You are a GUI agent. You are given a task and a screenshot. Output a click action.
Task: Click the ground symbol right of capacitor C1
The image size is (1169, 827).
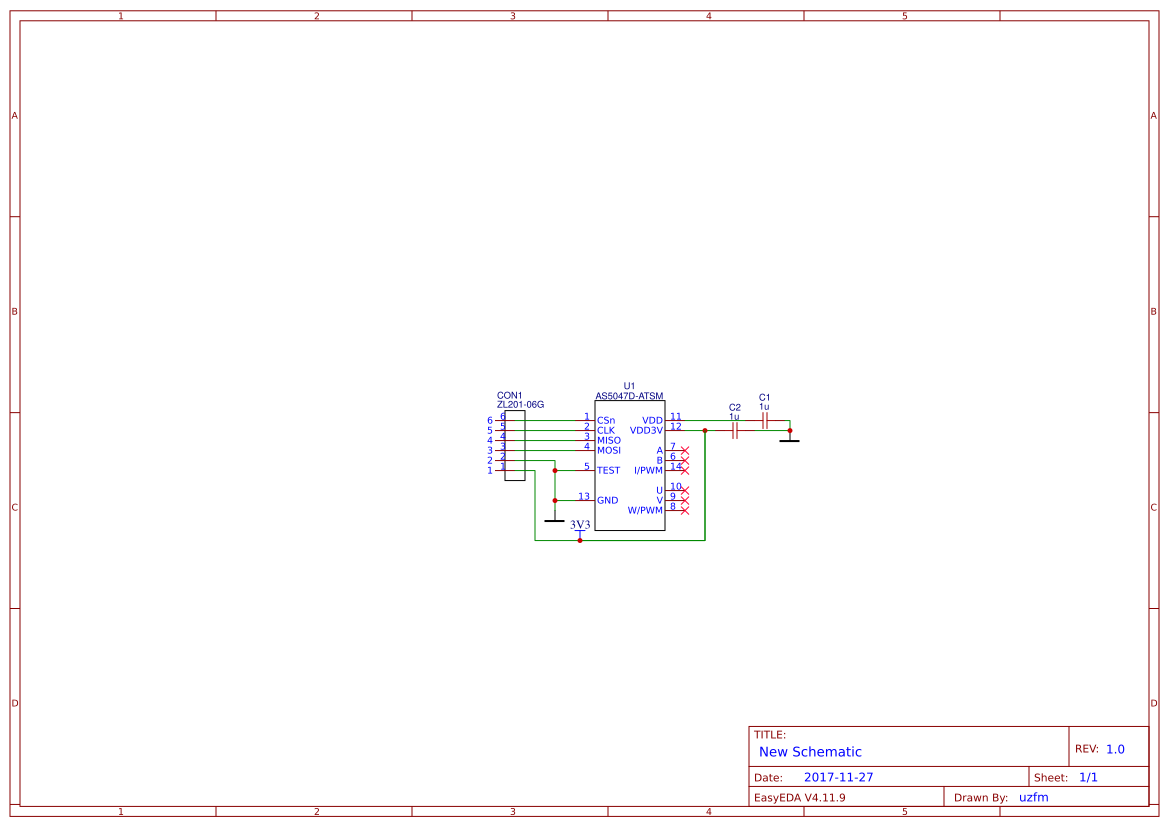click(790, 441)
